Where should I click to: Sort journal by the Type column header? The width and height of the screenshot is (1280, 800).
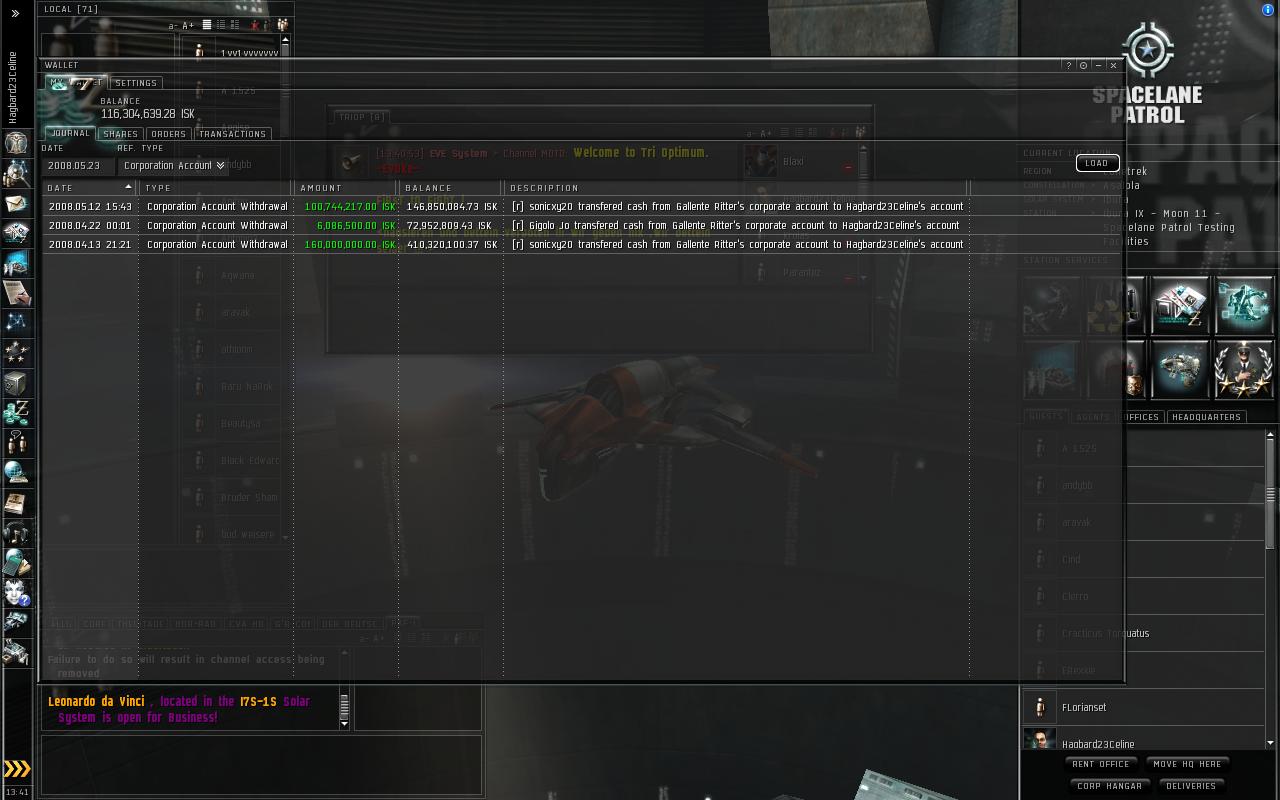[217, 188]
